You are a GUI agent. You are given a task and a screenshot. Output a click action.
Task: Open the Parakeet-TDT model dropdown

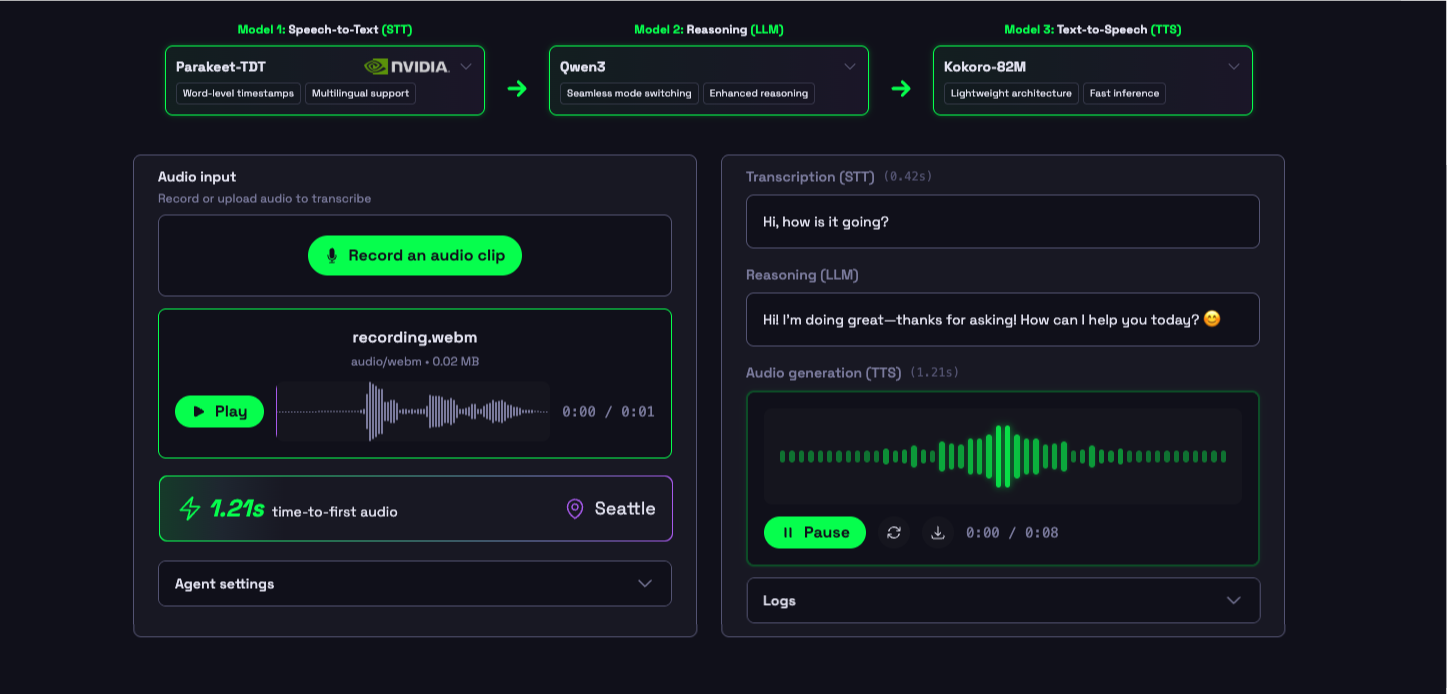(x=466, y=67)
